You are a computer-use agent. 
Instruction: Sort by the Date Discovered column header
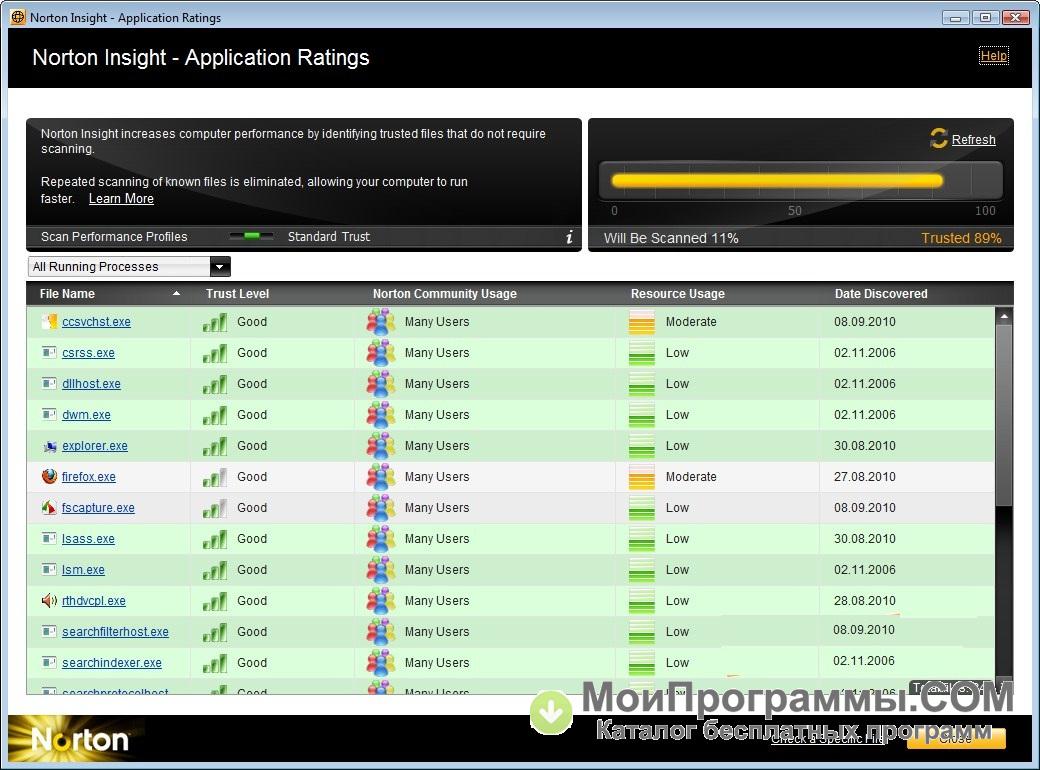(x=881, y=294)
